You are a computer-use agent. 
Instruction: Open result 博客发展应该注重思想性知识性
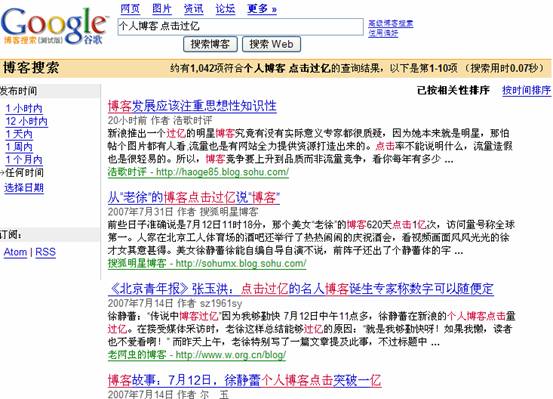192,106
